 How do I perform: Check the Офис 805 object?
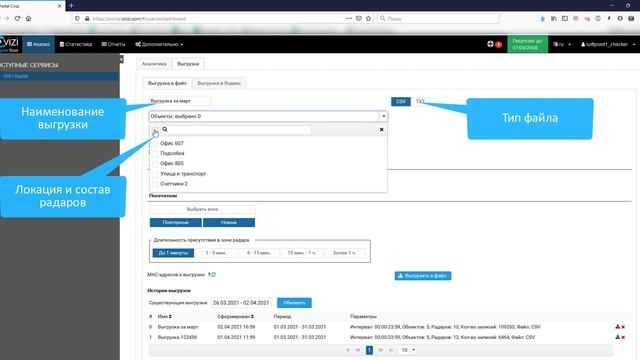pos(155,164)
